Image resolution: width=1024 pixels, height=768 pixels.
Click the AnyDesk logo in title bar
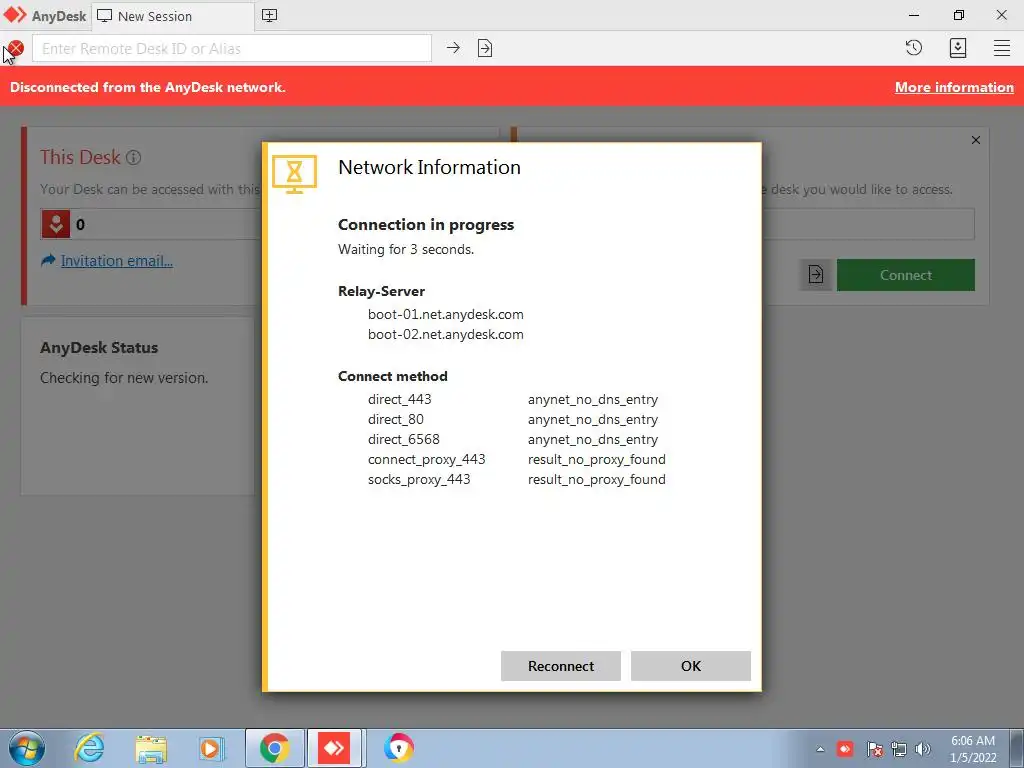tap(14, 15)
